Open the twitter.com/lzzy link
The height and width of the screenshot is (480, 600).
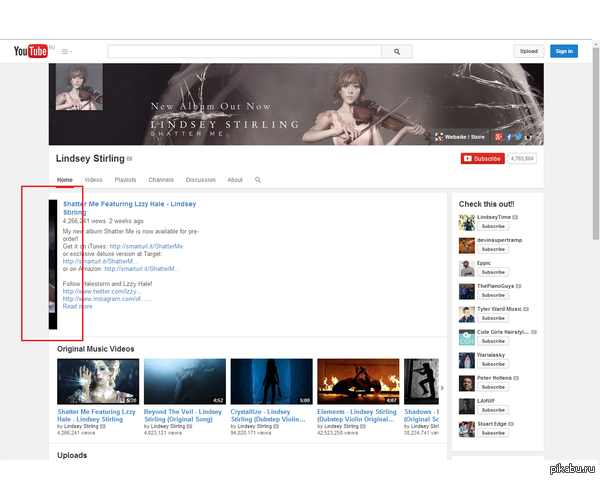(102, 291)
